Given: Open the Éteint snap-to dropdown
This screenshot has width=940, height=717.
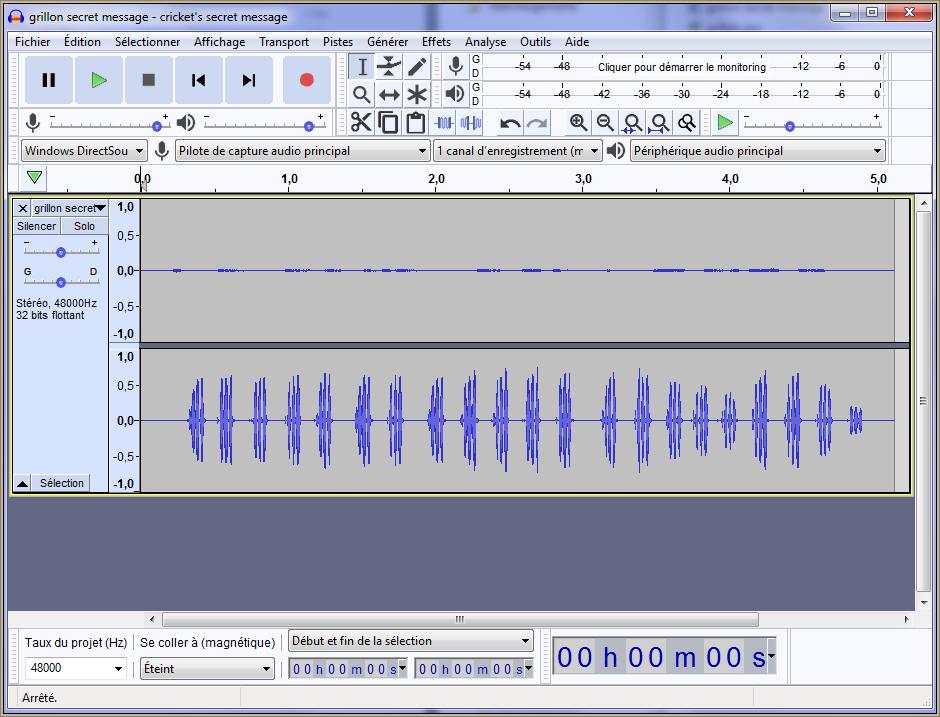Looking at the screenshot, I should click(x=207, y=668).
